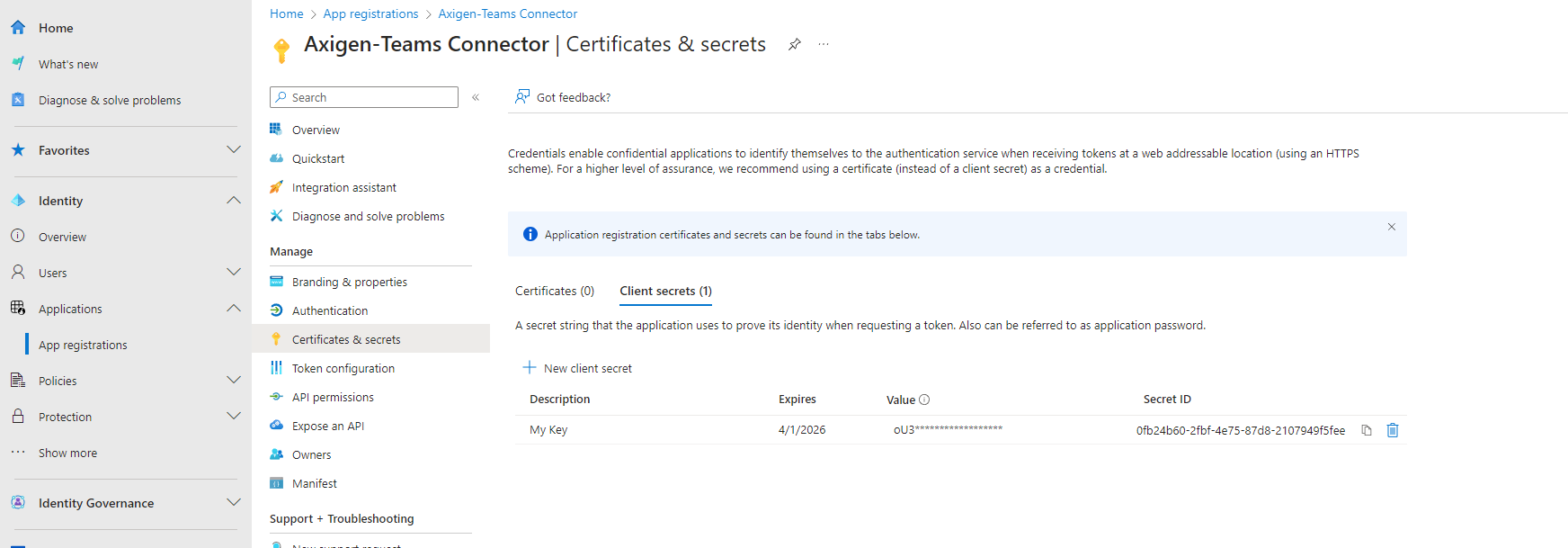Switch to the Certificates (0) tab
Screen dimensions: 1568x548
click(555, 291)
